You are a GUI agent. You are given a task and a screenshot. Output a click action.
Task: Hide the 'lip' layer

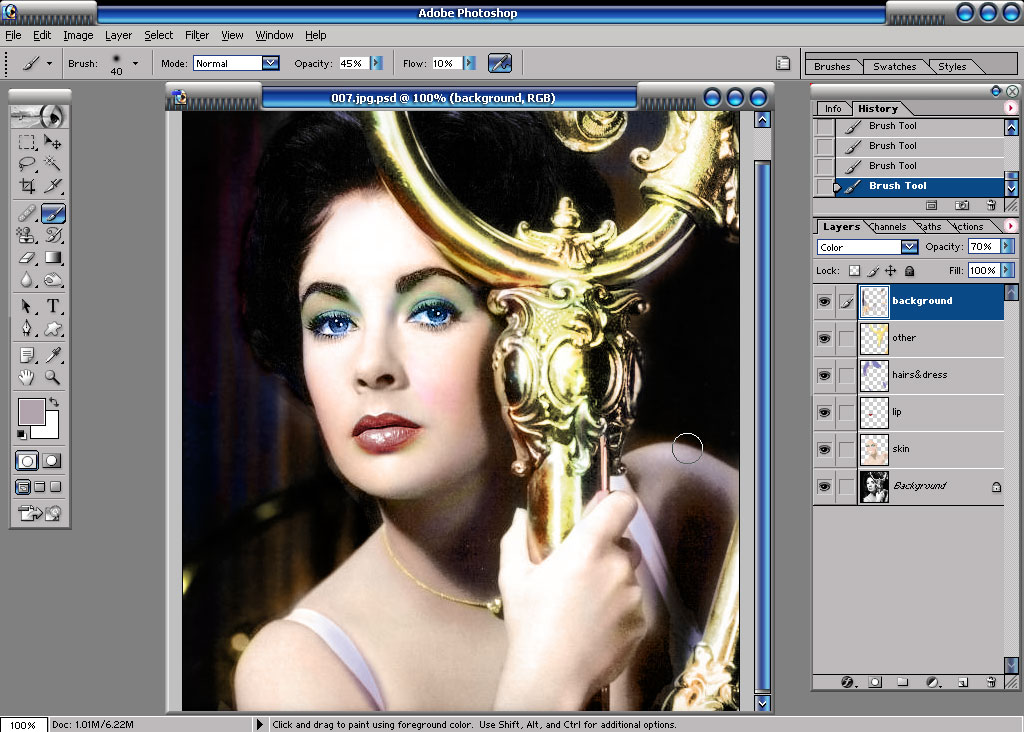(824, 413)
